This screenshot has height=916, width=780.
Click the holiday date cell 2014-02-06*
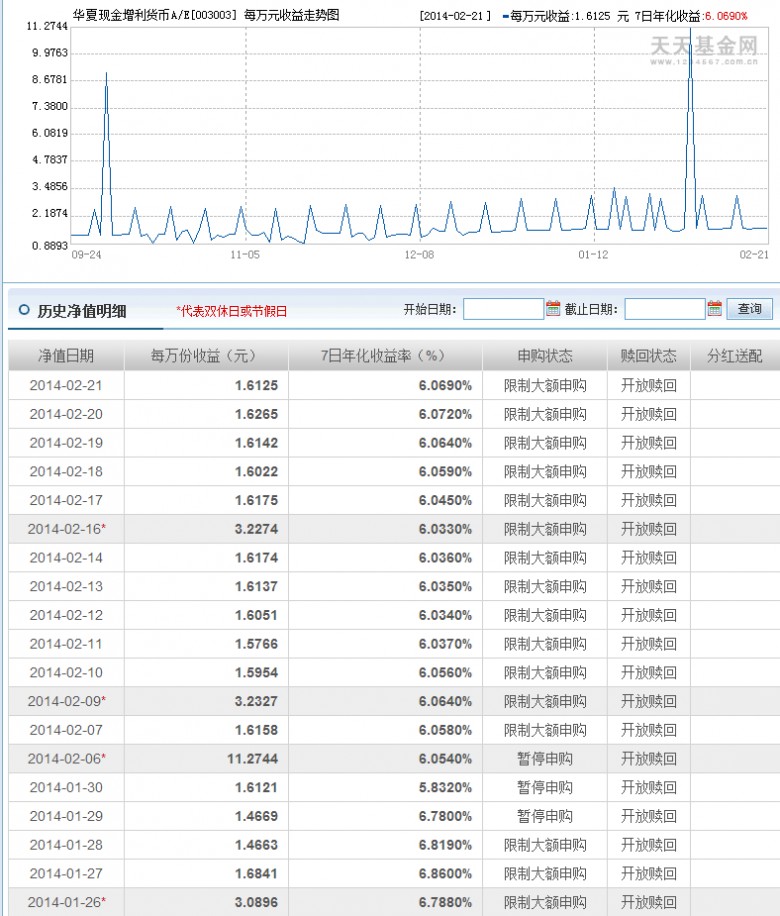67,759
